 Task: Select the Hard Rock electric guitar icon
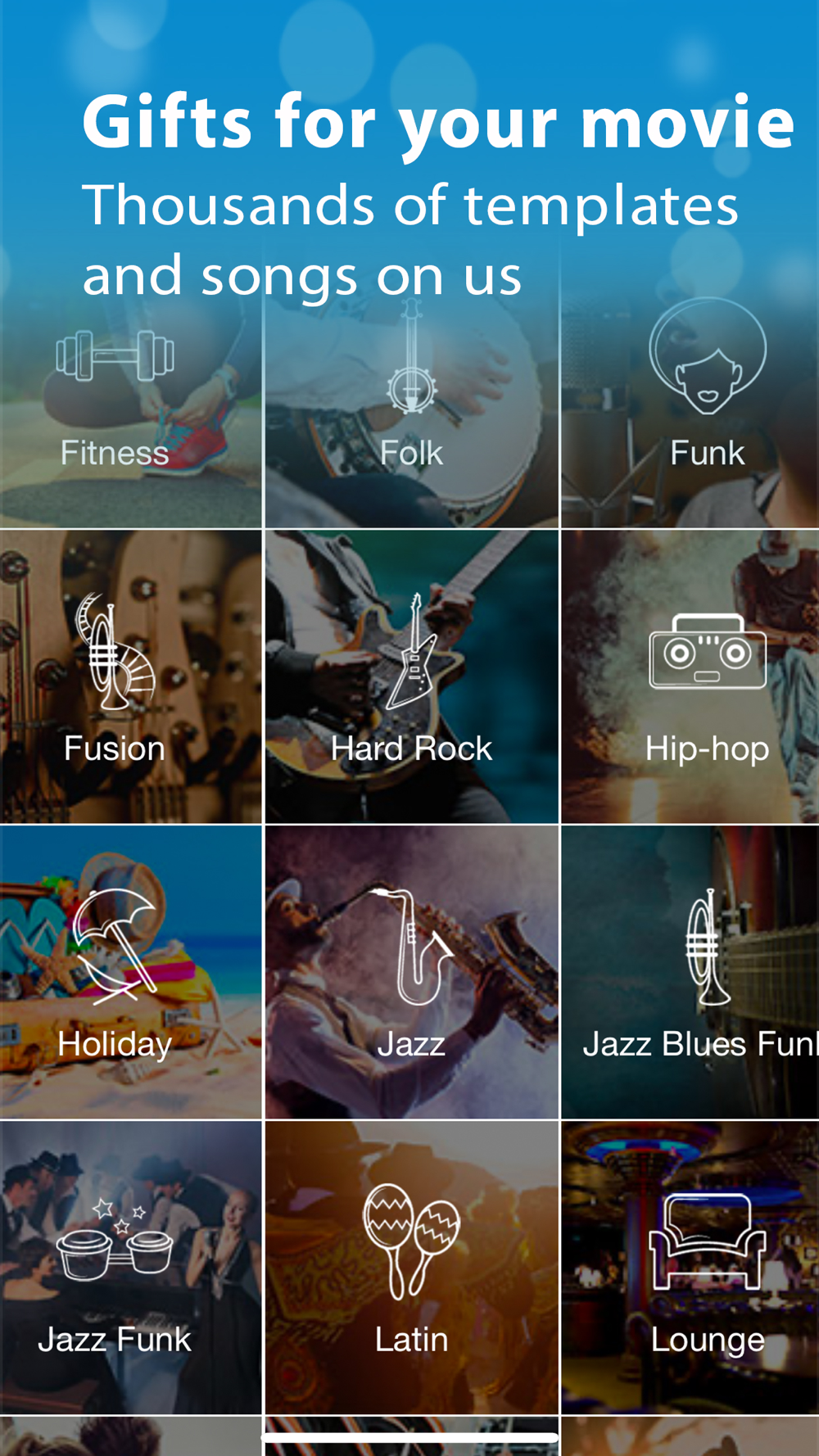click(x=412, y=651)
